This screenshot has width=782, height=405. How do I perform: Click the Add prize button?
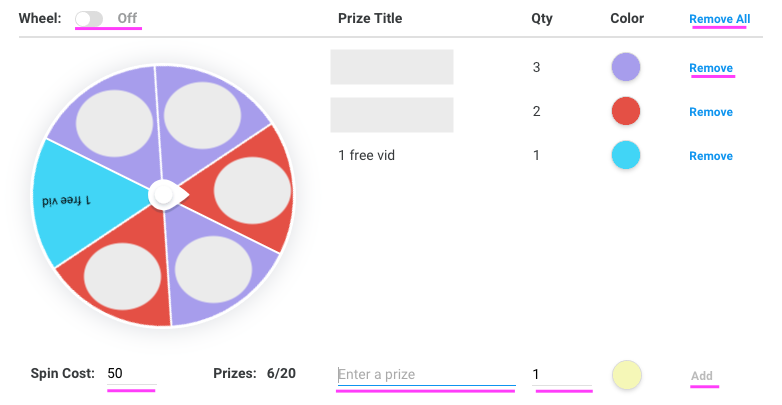coord(702,376)
